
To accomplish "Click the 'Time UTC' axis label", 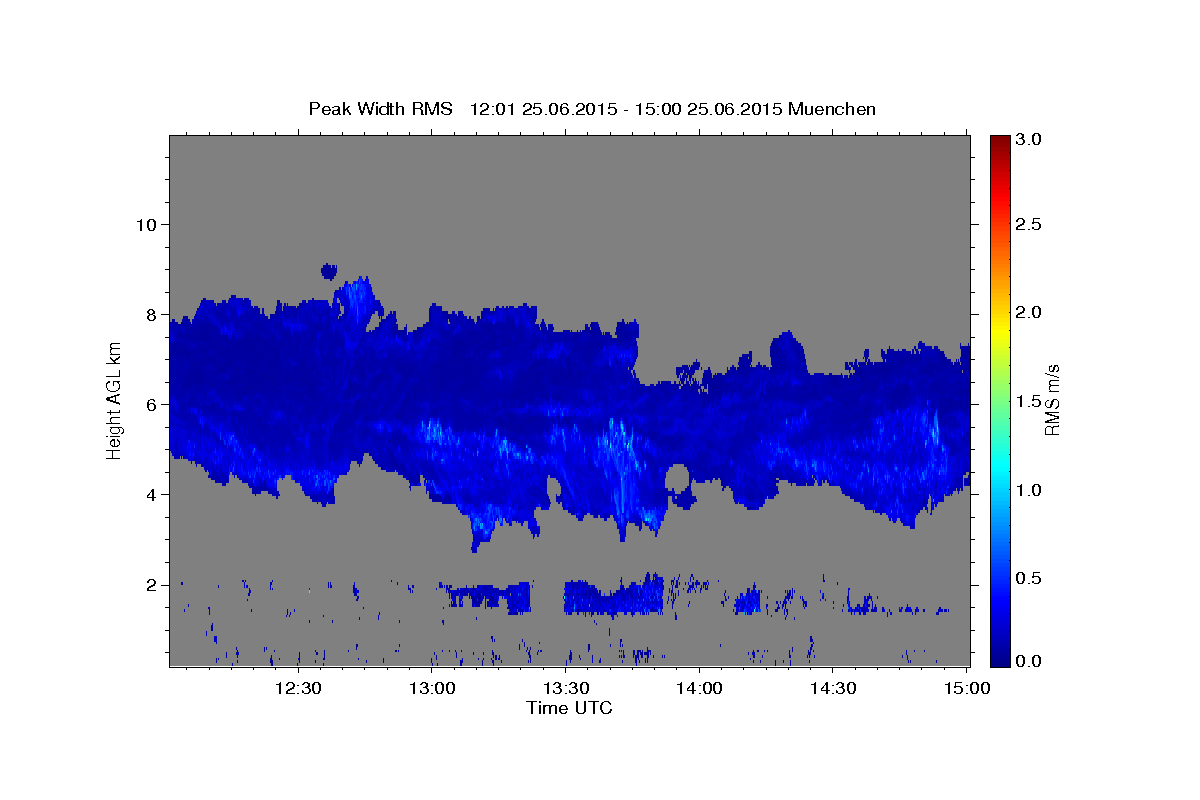I will click(569, 709).
